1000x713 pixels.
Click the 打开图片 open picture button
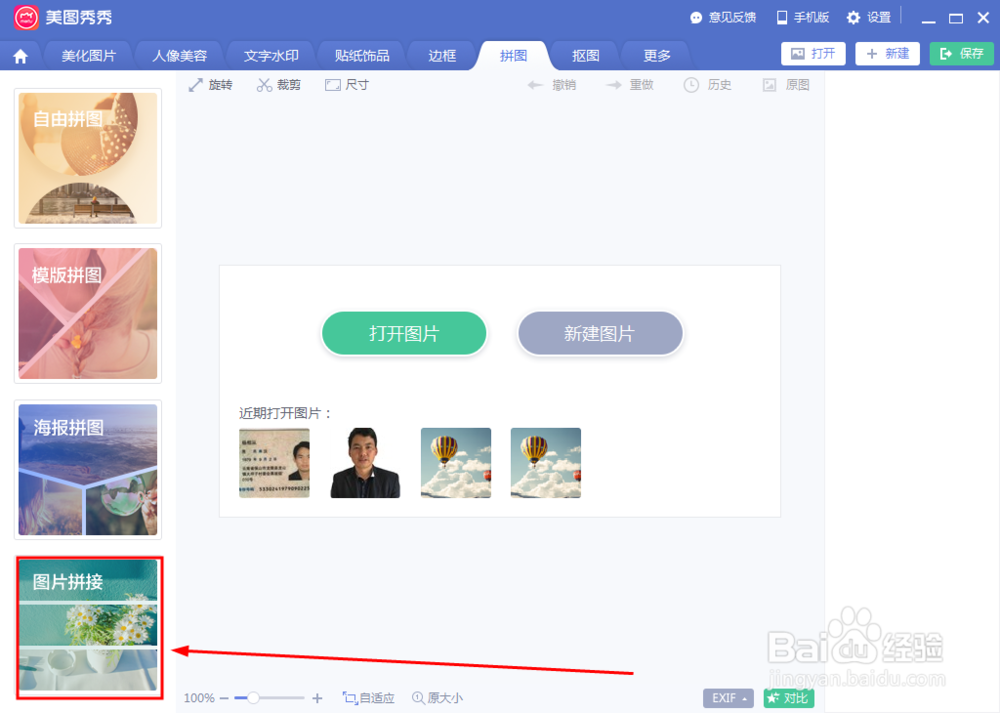[x=403, y=333]
